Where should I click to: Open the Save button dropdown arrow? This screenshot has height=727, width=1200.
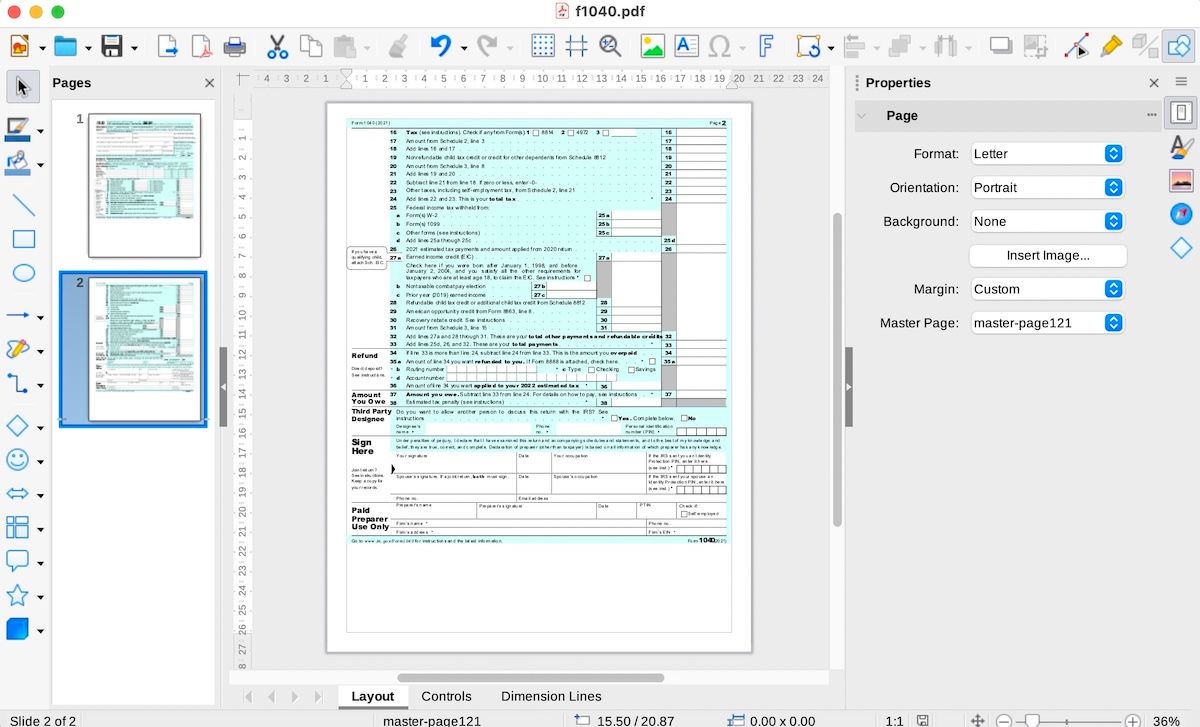[x=133, y=47]
